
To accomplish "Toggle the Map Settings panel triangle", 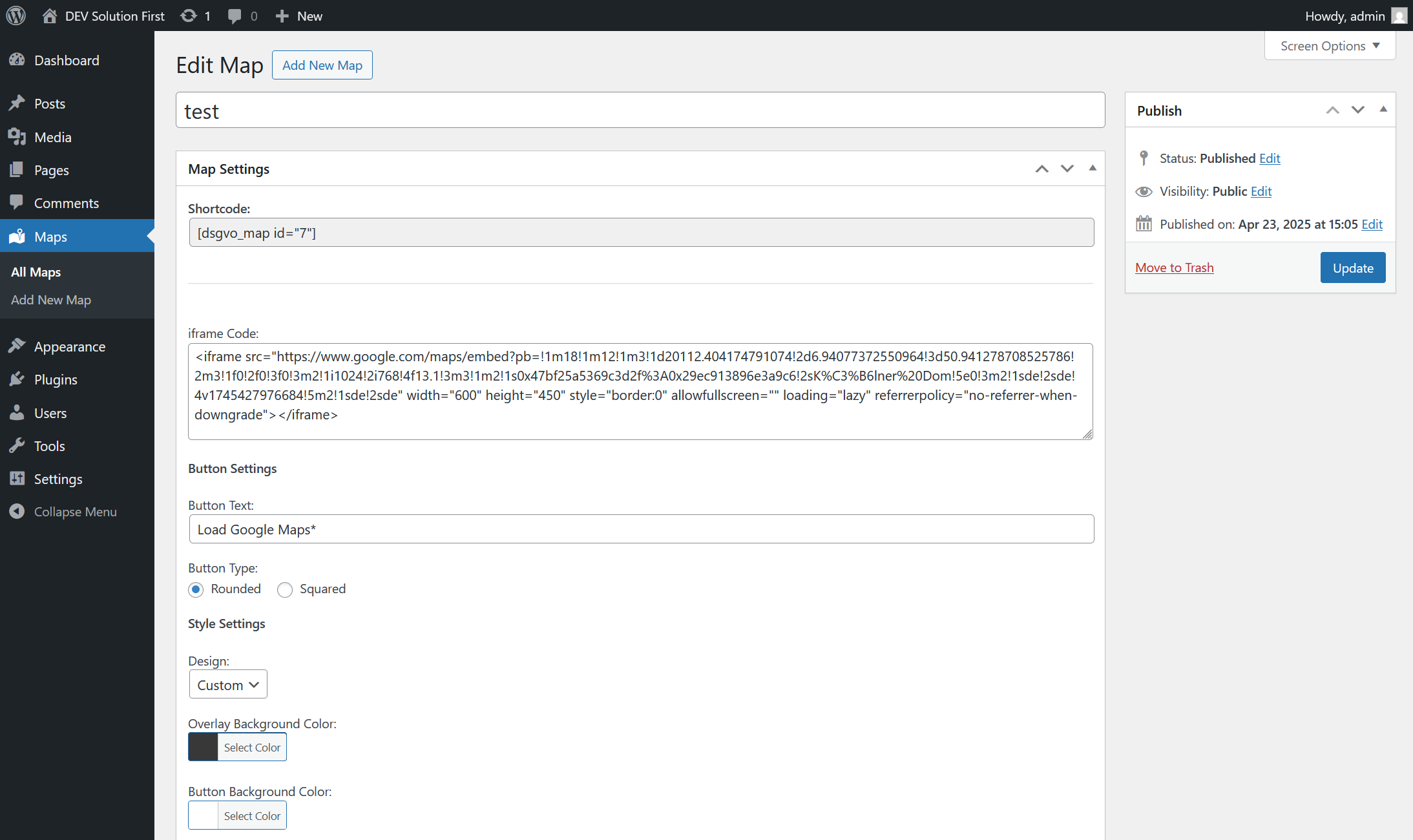I will click(1093, 168).
